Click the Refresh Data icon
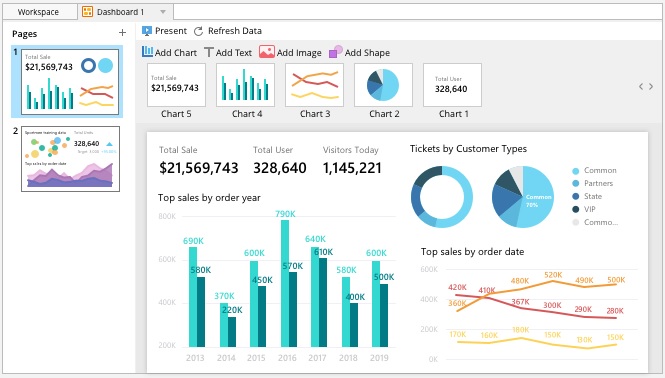665x378 pixels. (198, 31)
